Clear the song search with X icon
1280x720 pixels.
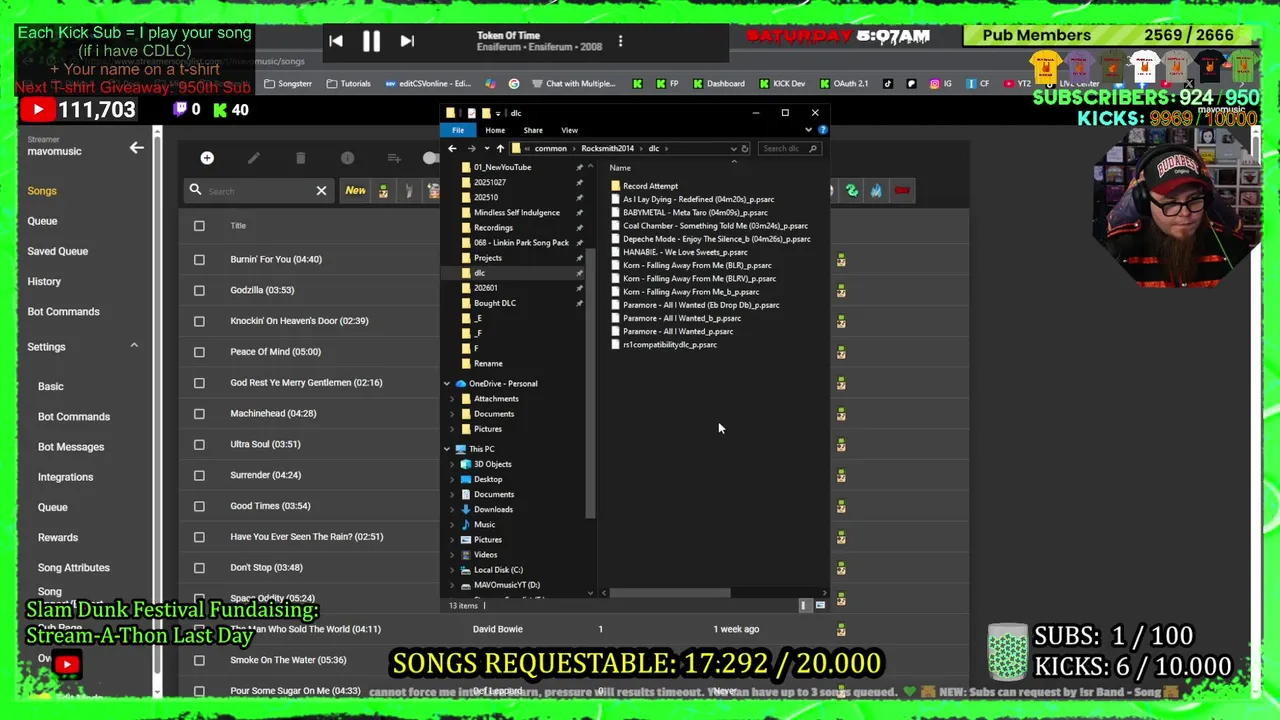(x=321, y=190)
